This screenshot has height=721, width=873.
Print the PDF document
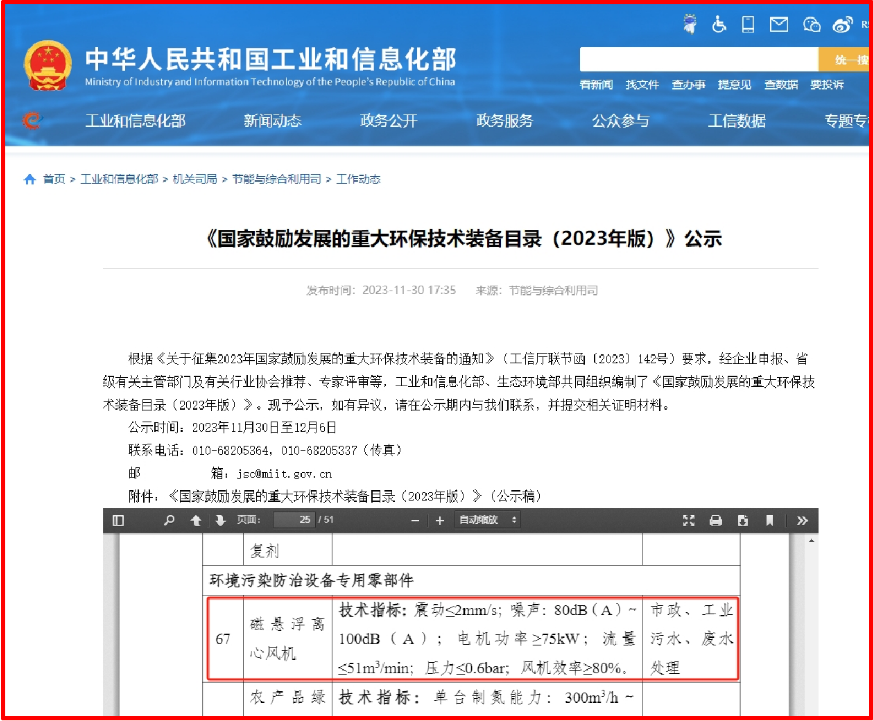pyautogui.click(x=716, y=520)
